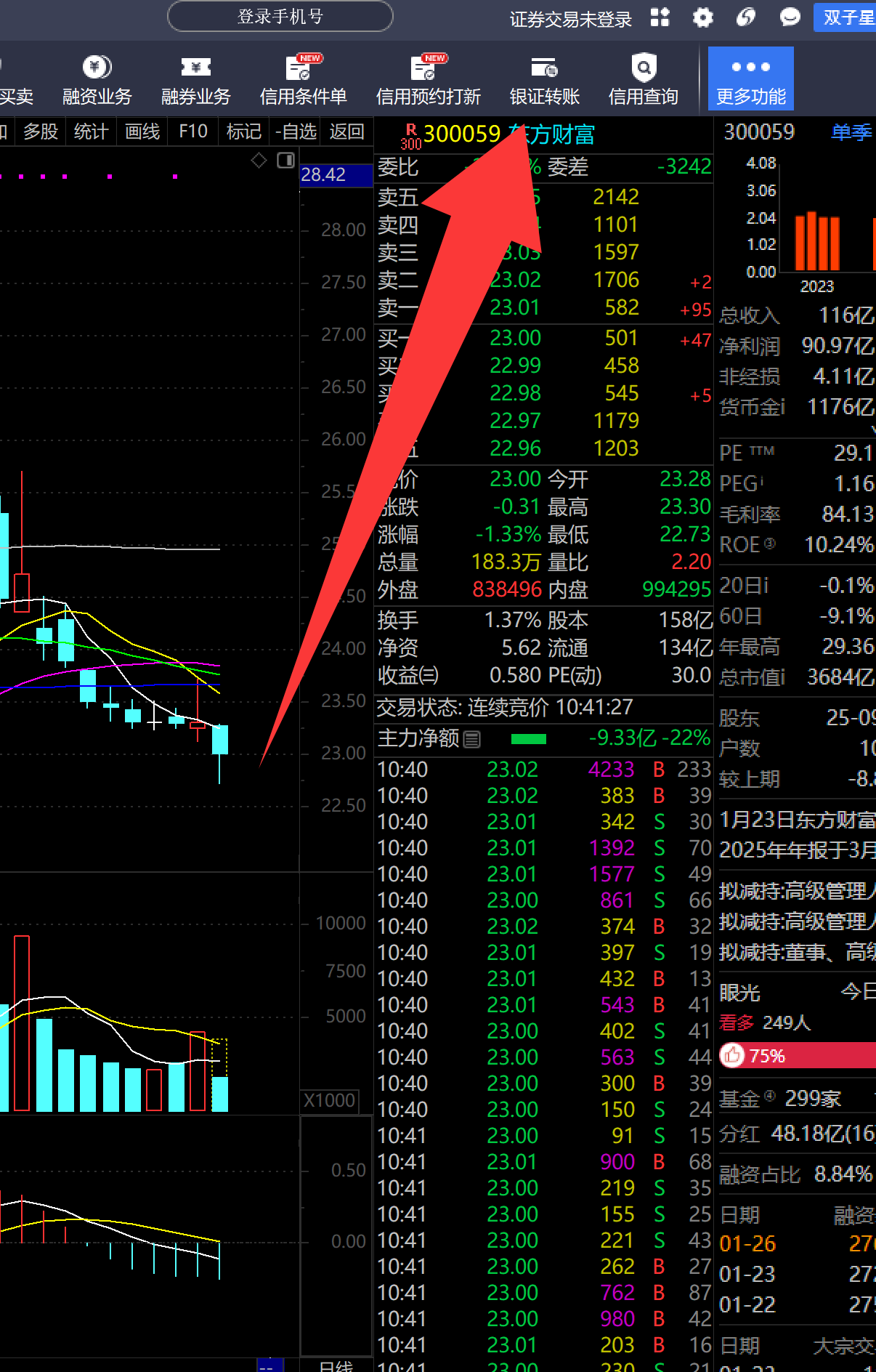Open the 信用查询 credit query icon
876x1372 pixels.
(x=643, y=80)
